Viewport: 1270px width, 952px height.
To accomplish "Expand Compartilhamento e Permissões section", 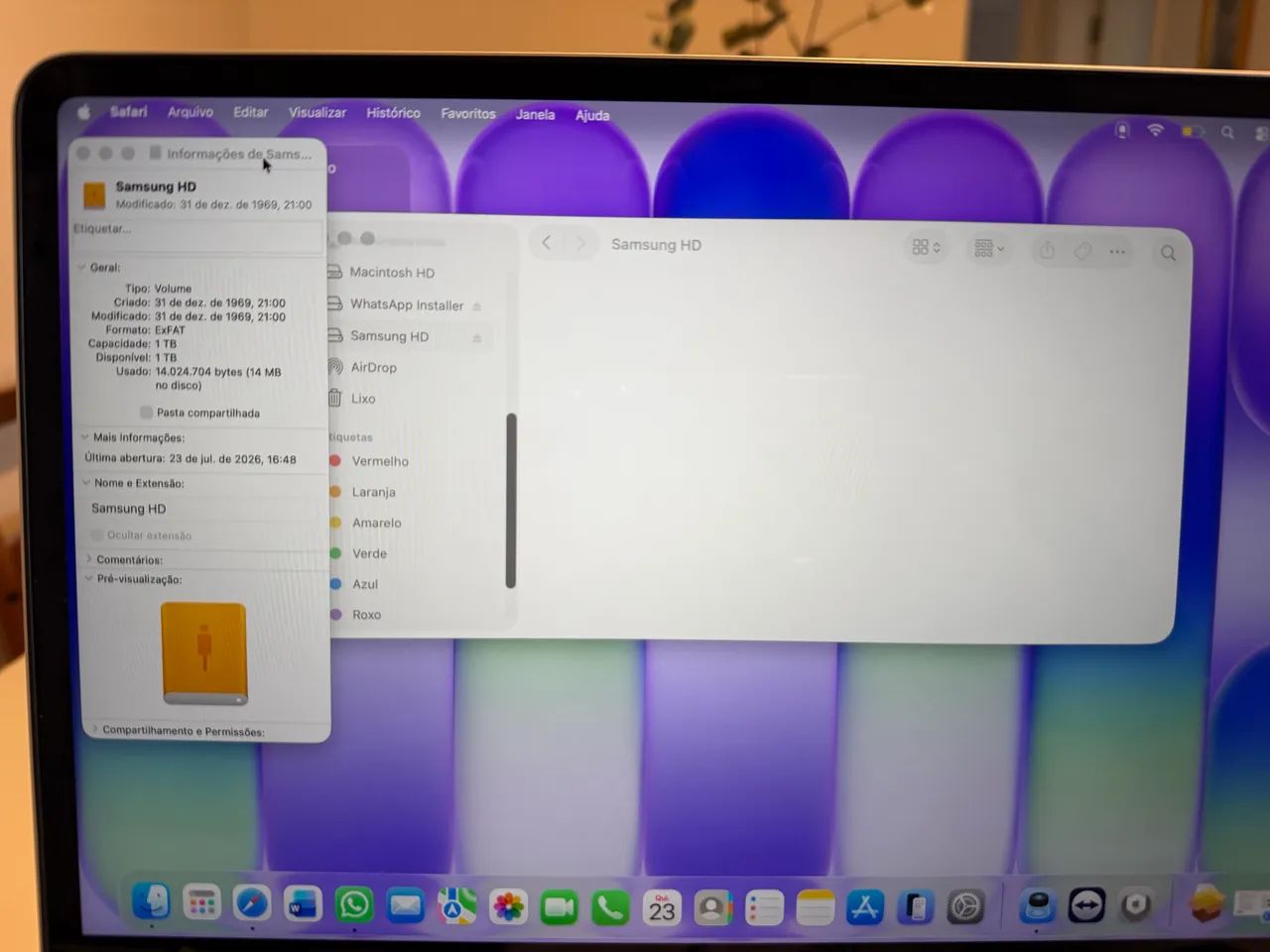I will [95, 730].
